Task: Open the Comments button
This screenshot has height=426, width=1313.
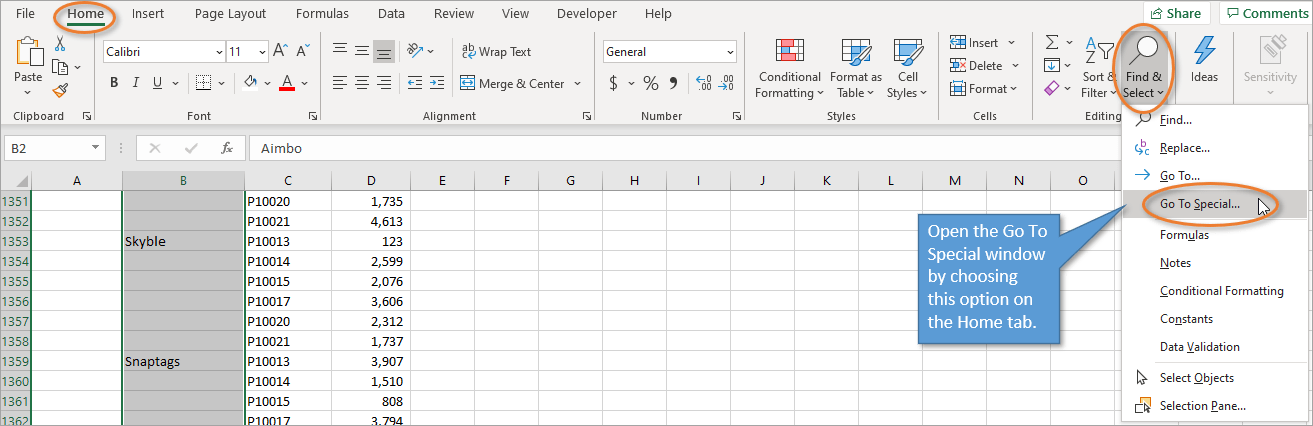Action: pyautogui.click(x=1265, y=14)
